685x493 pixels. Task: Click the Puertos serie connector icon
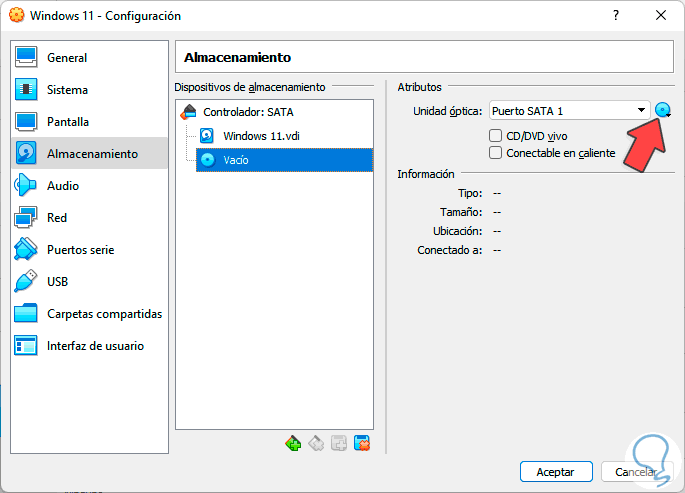(26, 249)
